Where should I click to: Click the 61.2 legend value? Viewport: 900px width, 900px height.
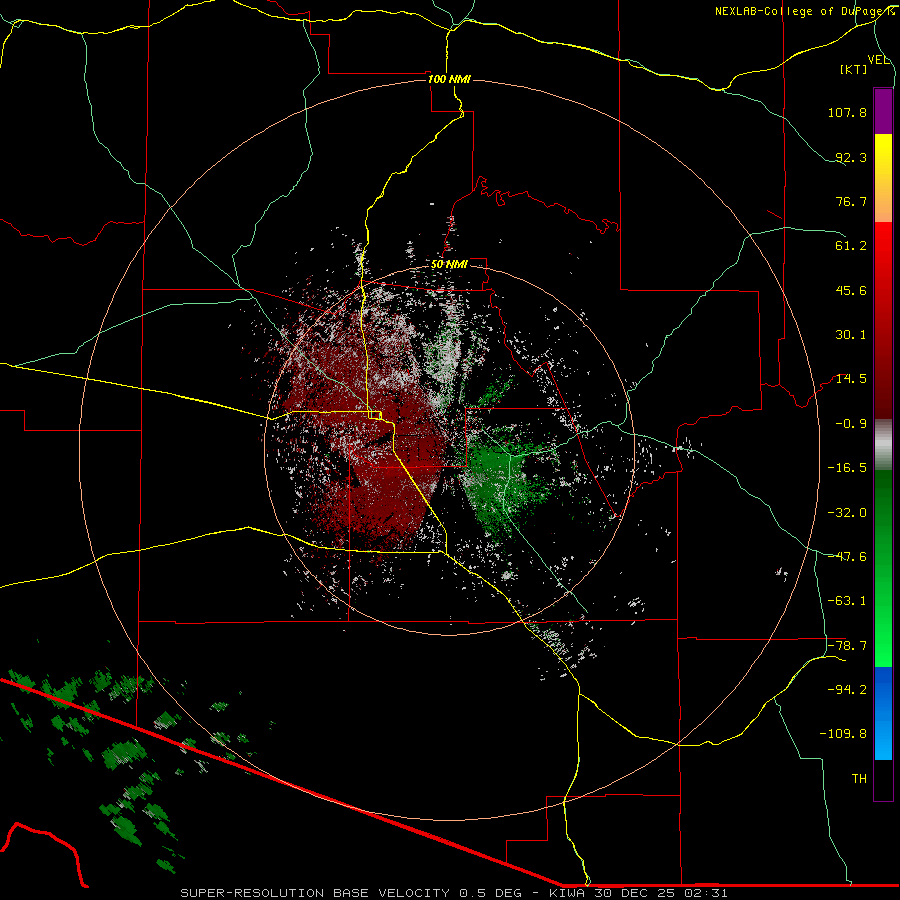click(851, 246)
